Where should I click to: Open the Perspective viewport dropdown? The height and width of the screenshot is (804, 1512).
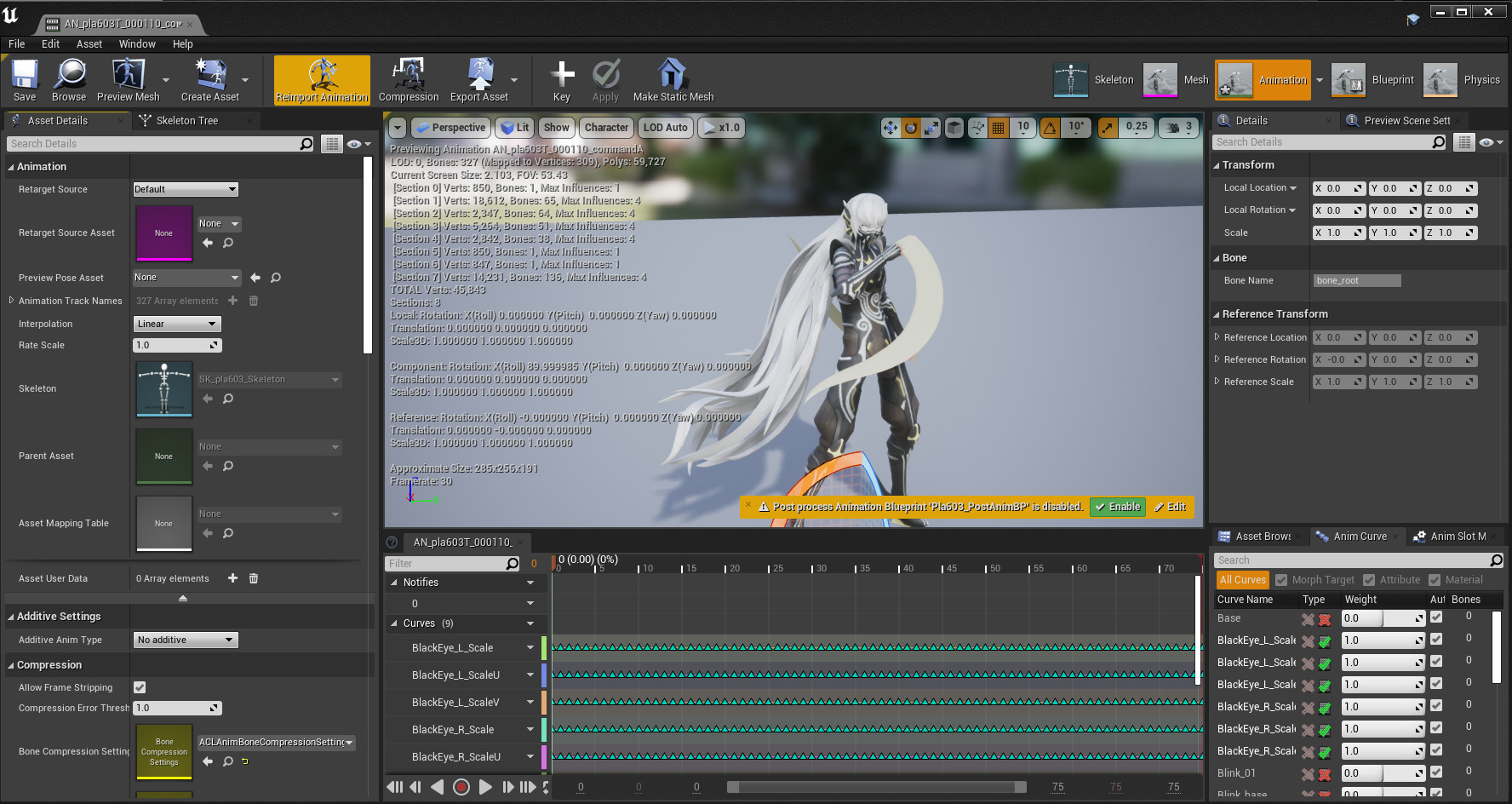click(450, 127)
